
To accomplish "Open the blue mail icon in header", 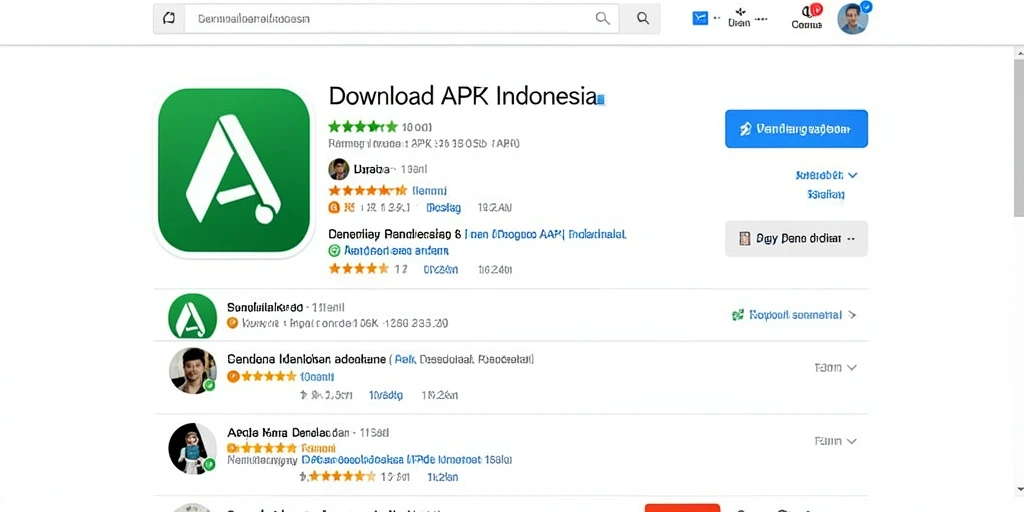I will 700,18.
